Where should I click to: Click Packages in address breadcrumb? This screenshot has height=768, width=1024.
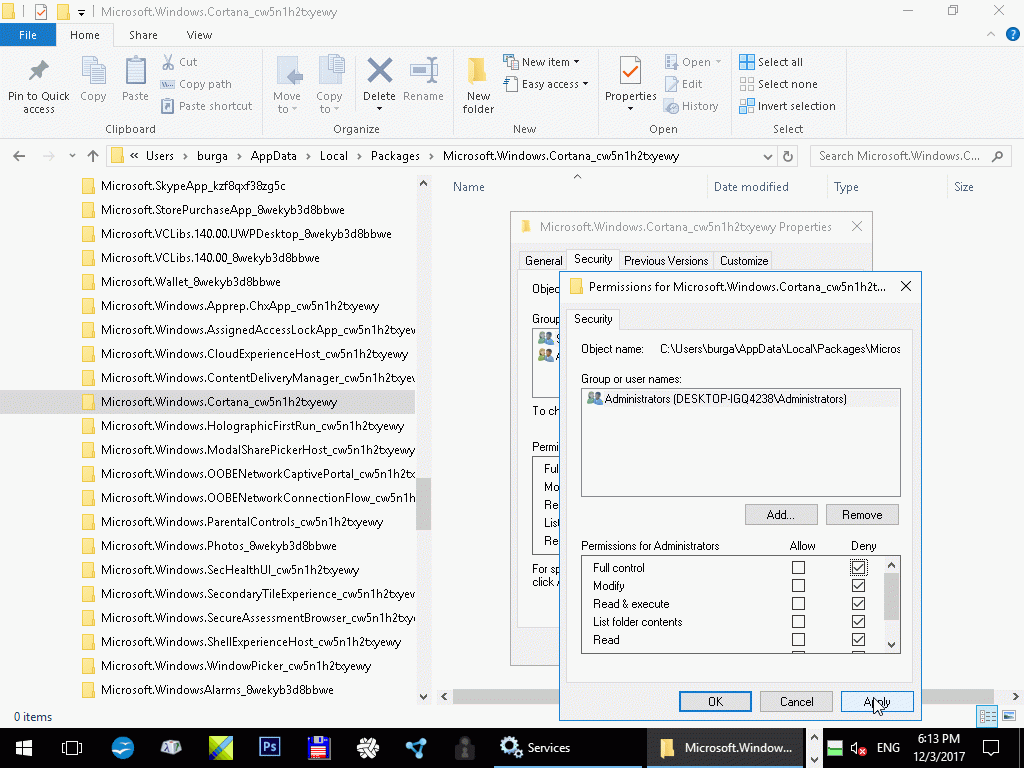(395, 156)
